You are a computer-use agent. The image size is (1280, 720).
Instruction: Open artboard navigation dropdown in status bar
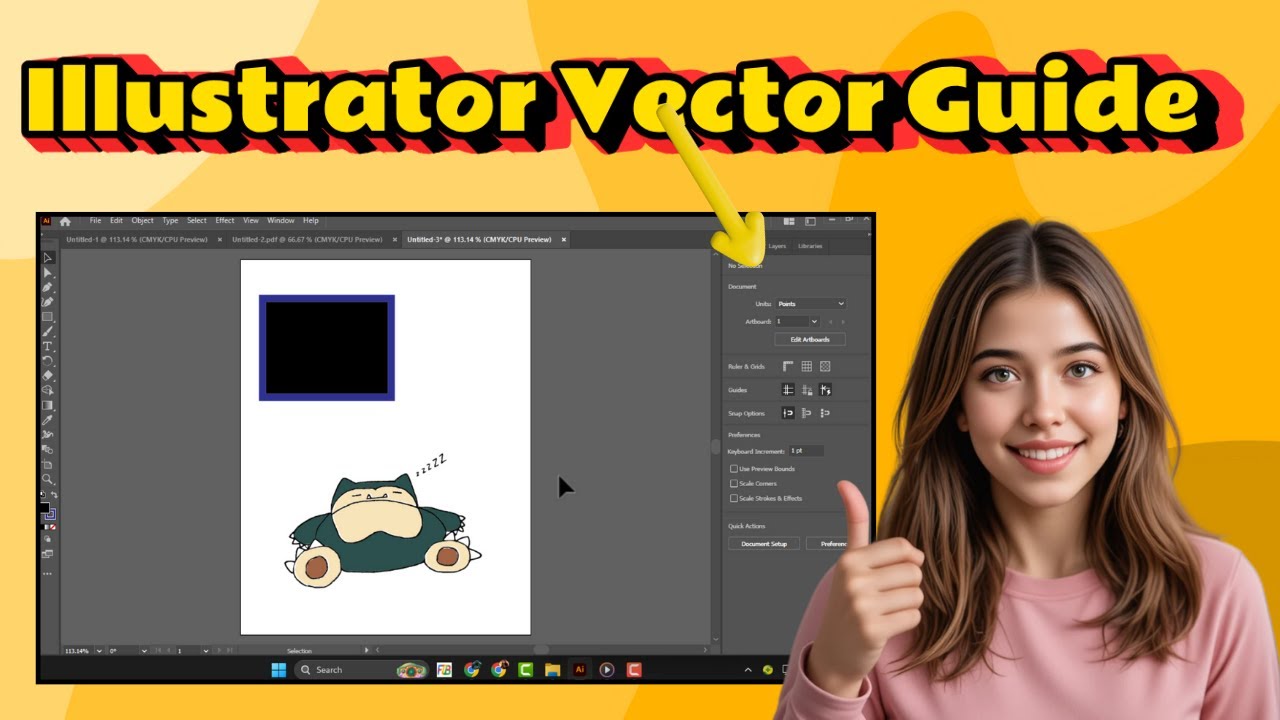click(206, 651)
